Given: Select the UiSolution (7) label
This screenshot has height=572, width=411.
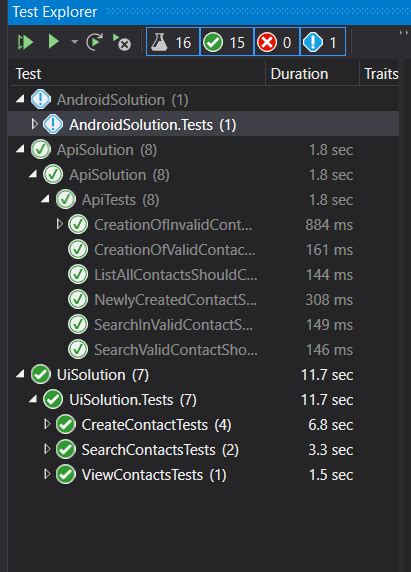Looking at the screenshot, I should click(x=103, y=375).
